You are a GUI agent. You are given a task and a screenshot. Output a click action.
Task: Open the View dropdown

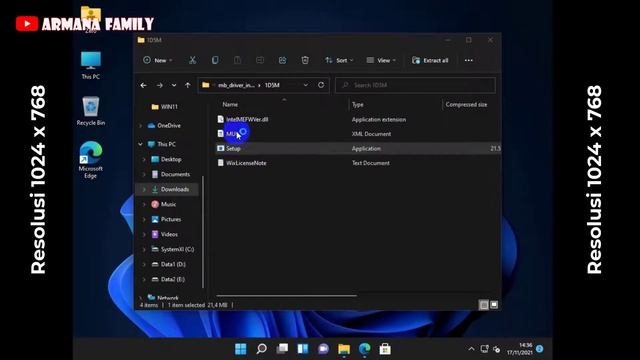pos(381,60)
